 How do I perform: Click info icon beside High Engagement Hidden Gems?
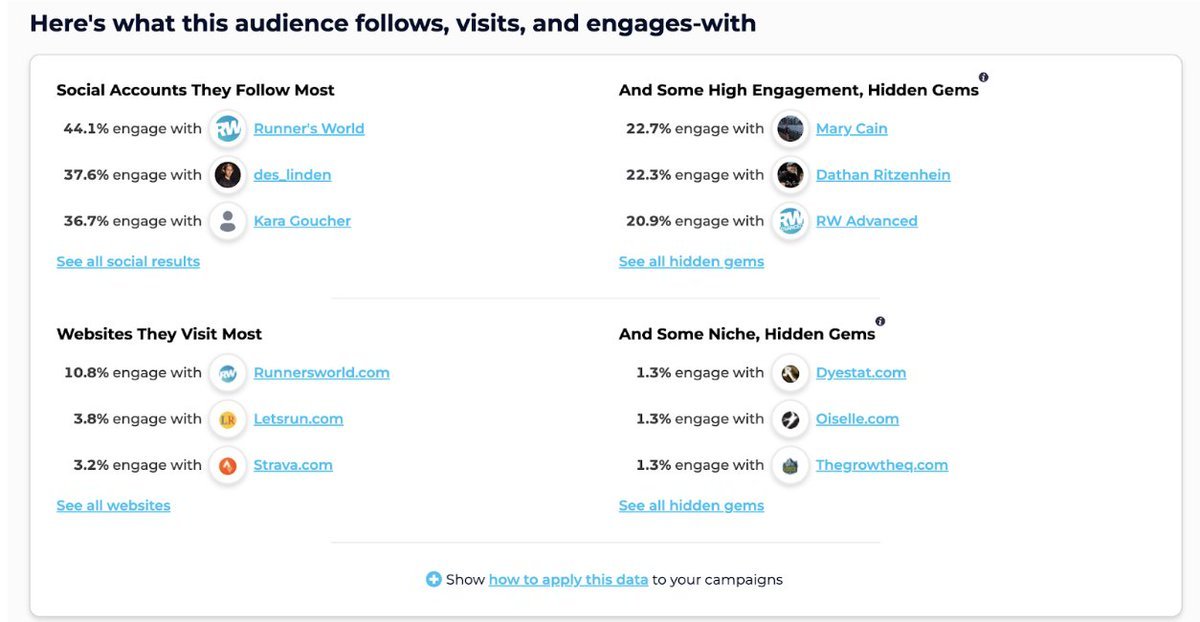click(984, 77)
